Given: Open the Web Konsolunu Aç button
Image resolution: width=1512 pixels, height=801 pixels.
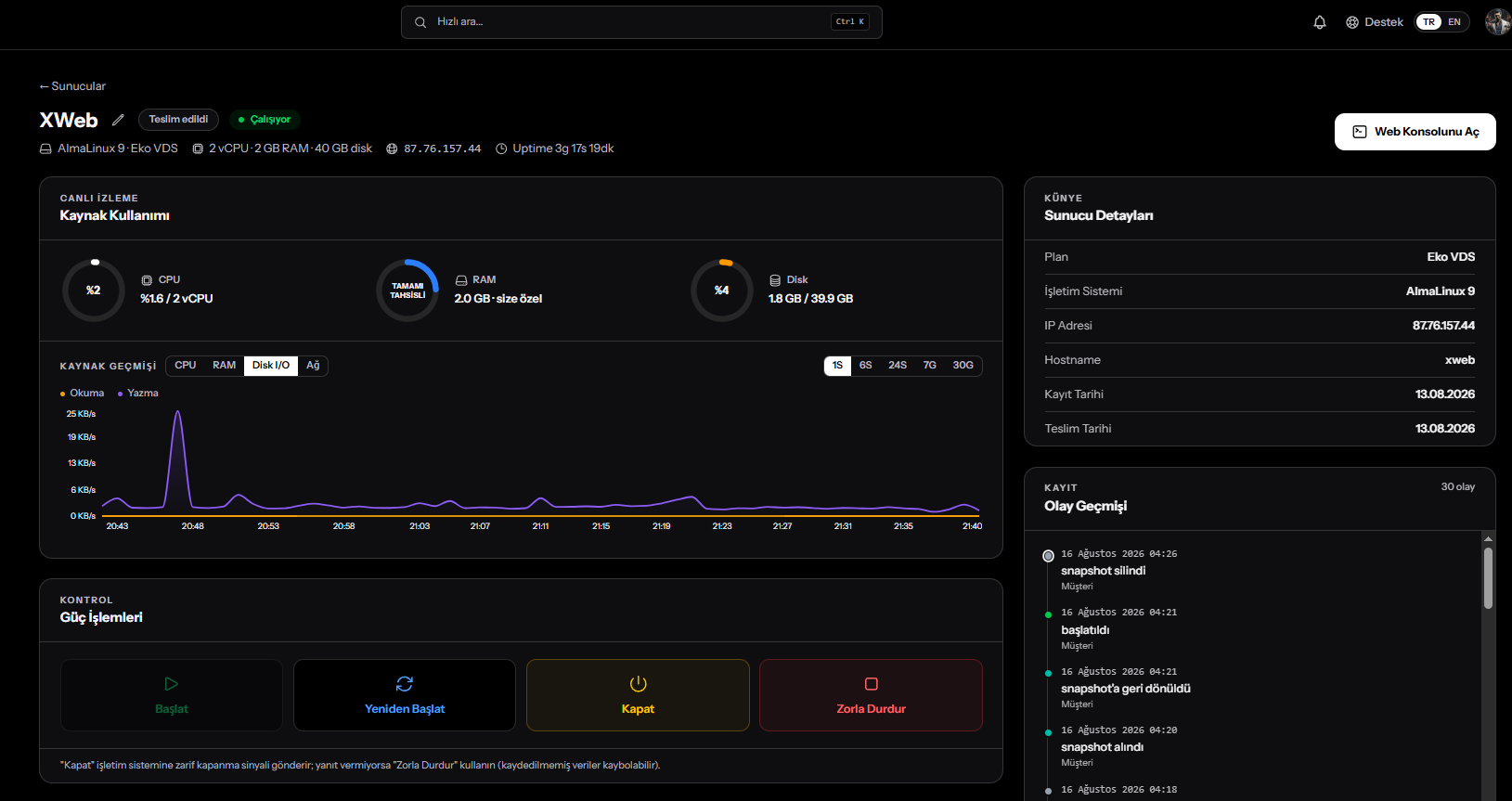Looking at the screenshot, I should click(1415, 132).
